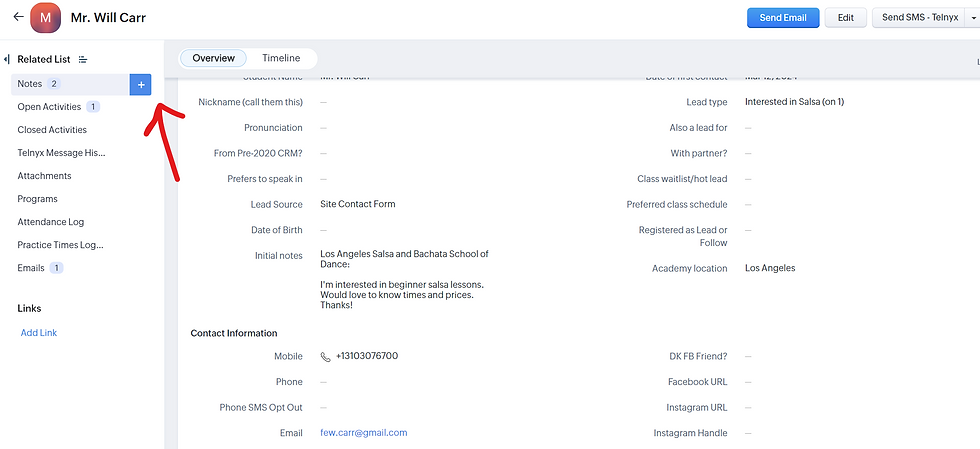Click the Date of Birth empty value
Screen dimensions: 980x449
323,230
